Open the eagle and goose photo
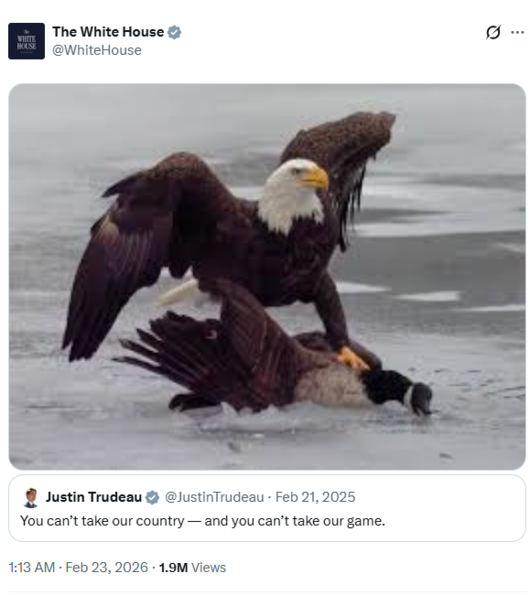The image size is (530, 595). click(x=267, y=277)
